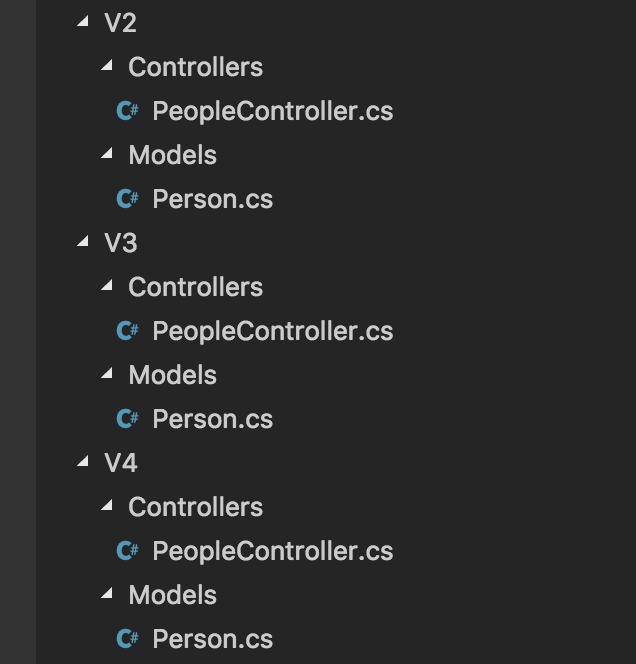Open PeopleController.cs in V2 Controllers
This screenshot has width=636, height=664.
[x=272, y=111]
